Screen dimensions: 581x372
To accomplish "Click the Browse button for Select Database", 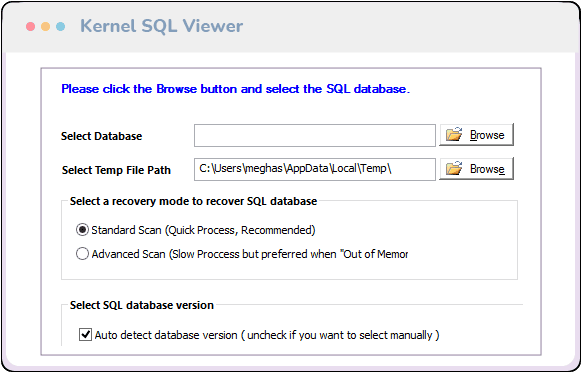I will 476,135.
